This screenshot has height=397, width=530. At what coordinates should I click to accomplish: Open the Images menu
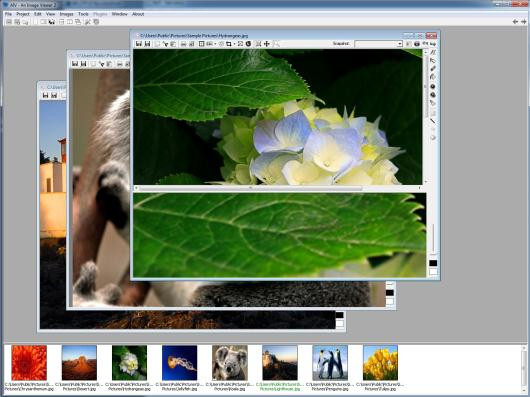click(x=66, y=14)
